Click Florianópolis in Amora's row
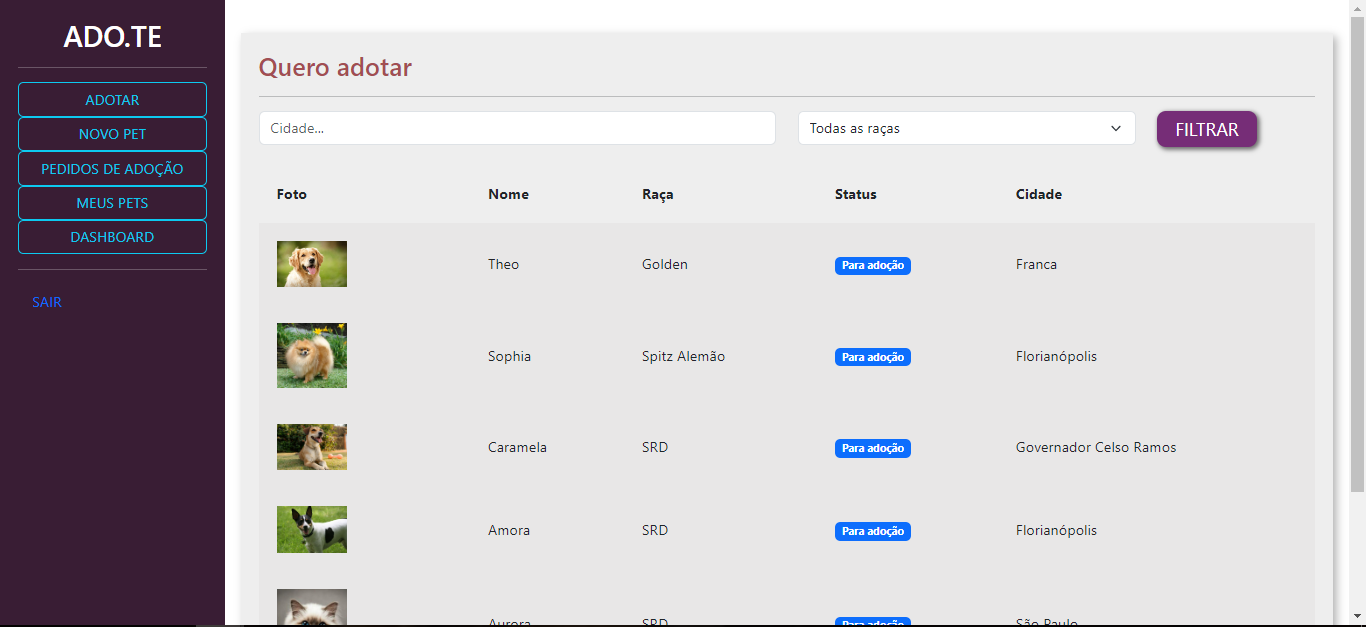1366x627 pixels. (1056, 530)
